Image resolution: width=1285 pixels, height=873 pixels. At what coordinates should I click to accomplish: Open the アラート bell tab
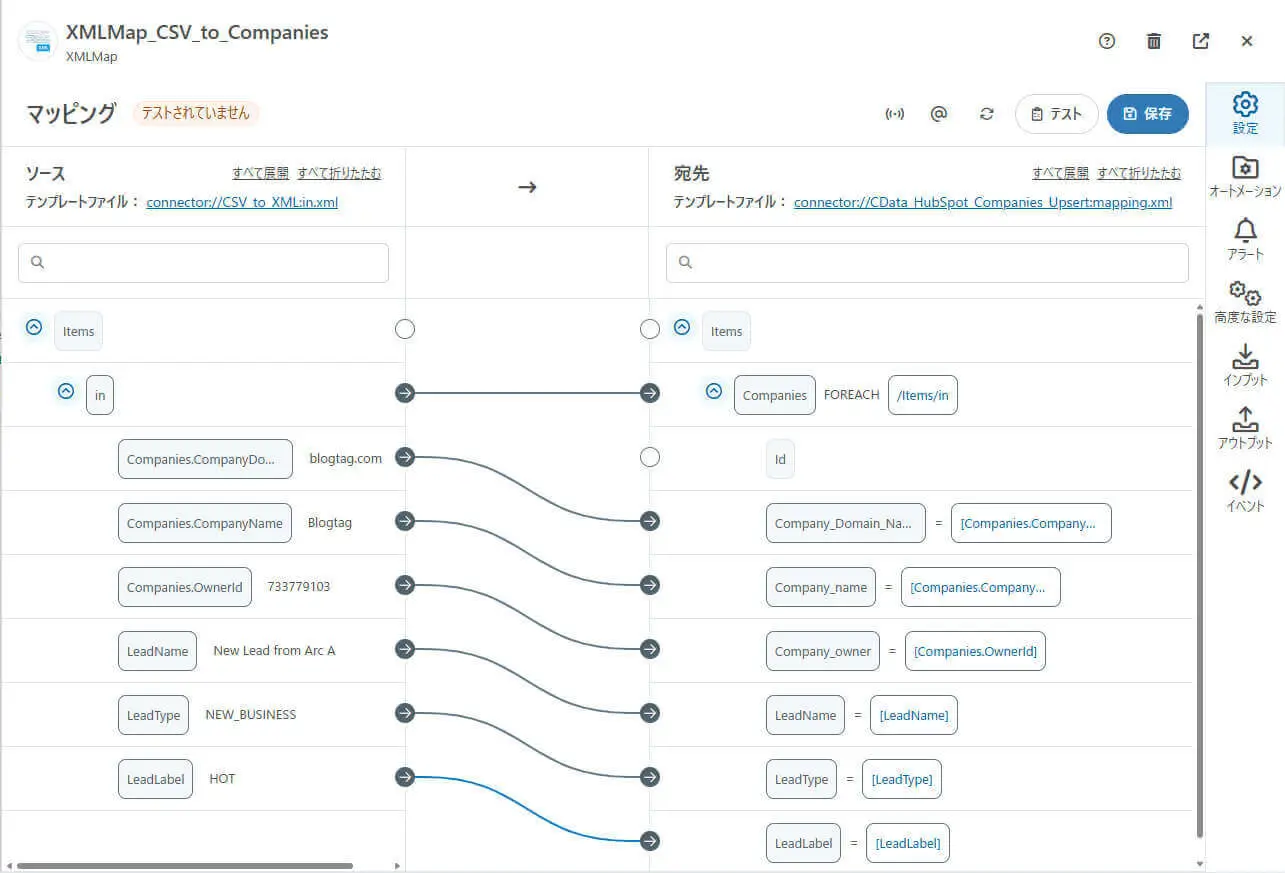[1245, 239]
